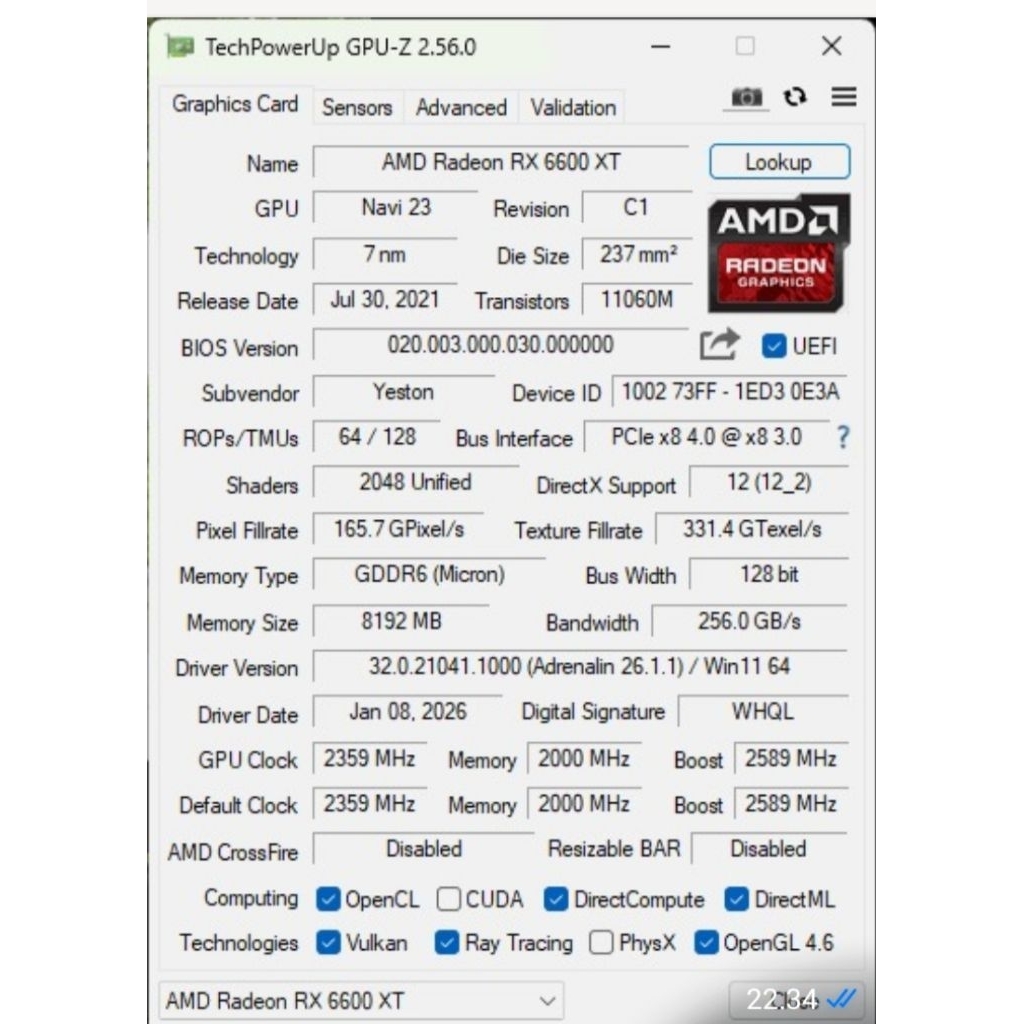1024x1024 pixels.
Task: Click the C1 Revision value
Action: (x=636, y=207)
